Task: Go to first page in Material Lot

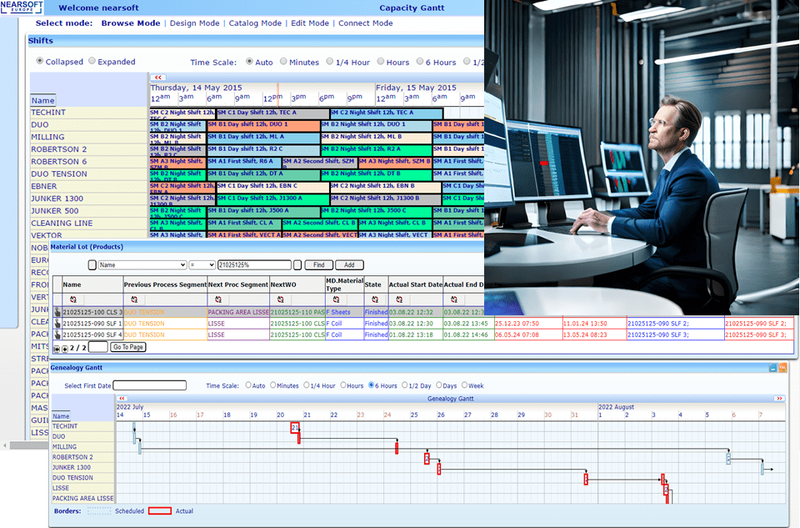Action: click(57, 348)
